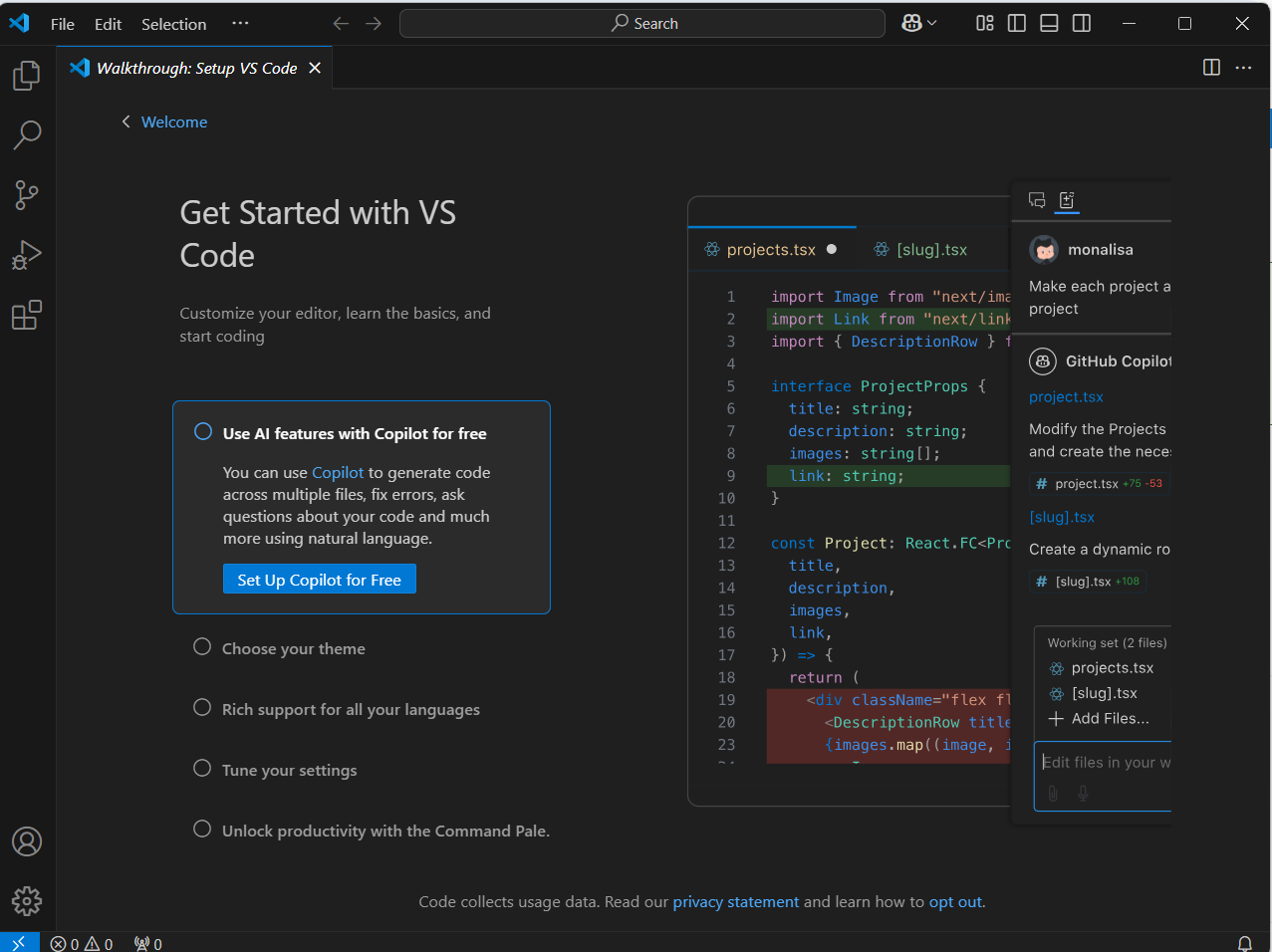Open the Manage gear icon
The image size is (1272, 952).
point(27,901)
